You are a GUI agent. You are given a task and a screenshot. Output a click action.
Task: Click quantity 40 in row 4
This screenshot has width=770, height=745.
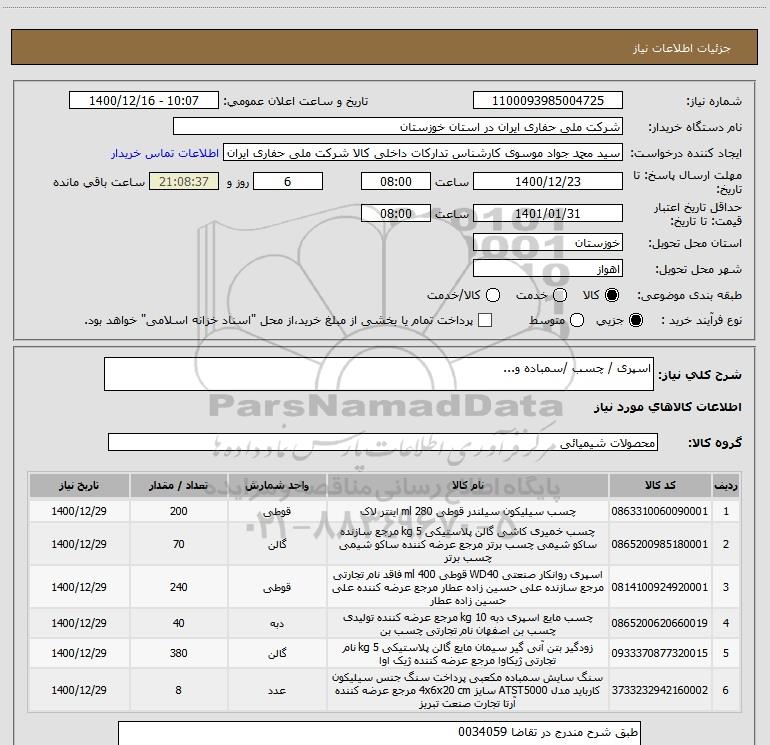pyautogui.click(x=178, y=623)
